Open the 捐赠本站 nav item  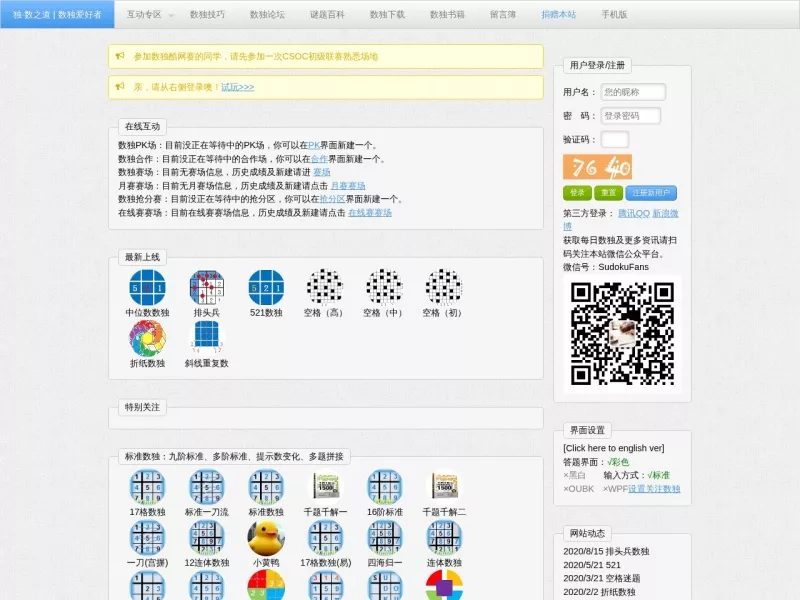click(x=558, y=14)
